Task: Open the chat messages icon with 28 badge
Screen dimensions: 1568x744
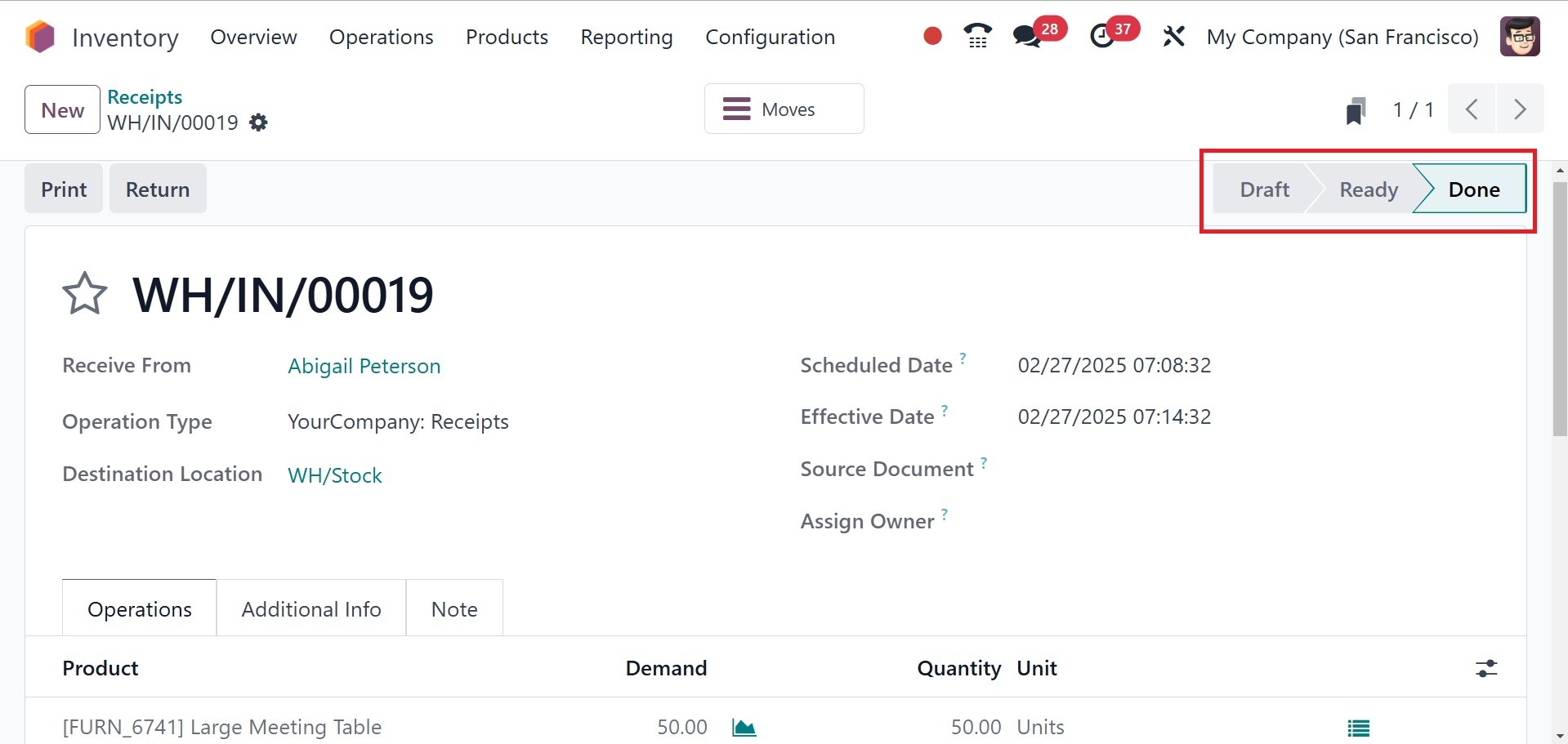Action: [x=1026, y=37]
